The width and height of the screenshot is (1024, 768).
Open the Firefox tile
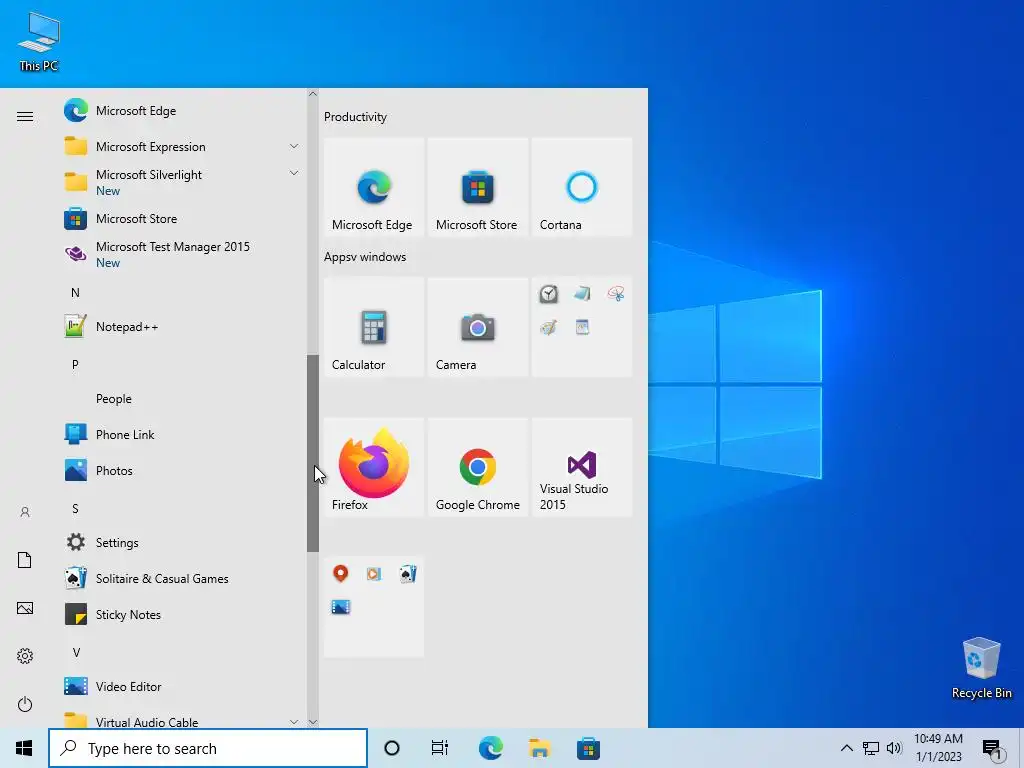(x=374, y=468)
